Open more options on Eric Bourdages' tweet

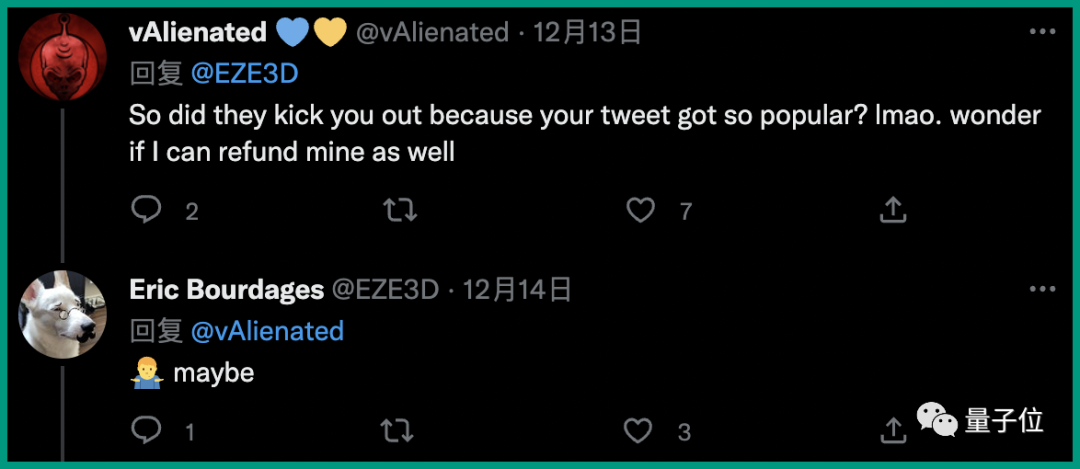pyautogui.click(x=1042, y=290)
